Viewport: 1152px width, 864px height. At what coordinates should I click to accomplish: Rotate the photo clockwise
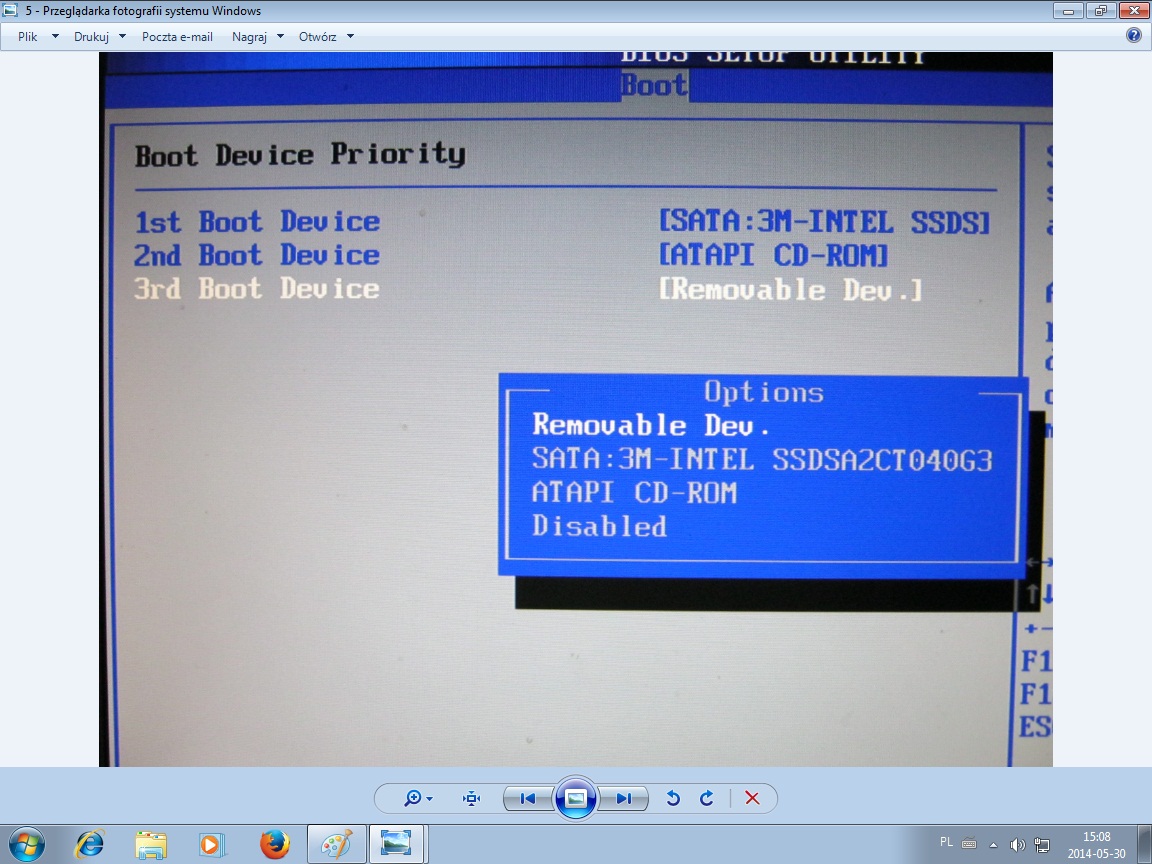pyautogui.click(x=707, y=798)
